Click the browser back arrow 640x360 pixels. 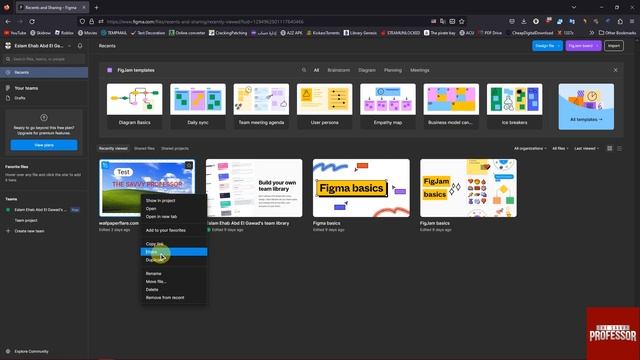pyautogui.click(x=8, y=21)
